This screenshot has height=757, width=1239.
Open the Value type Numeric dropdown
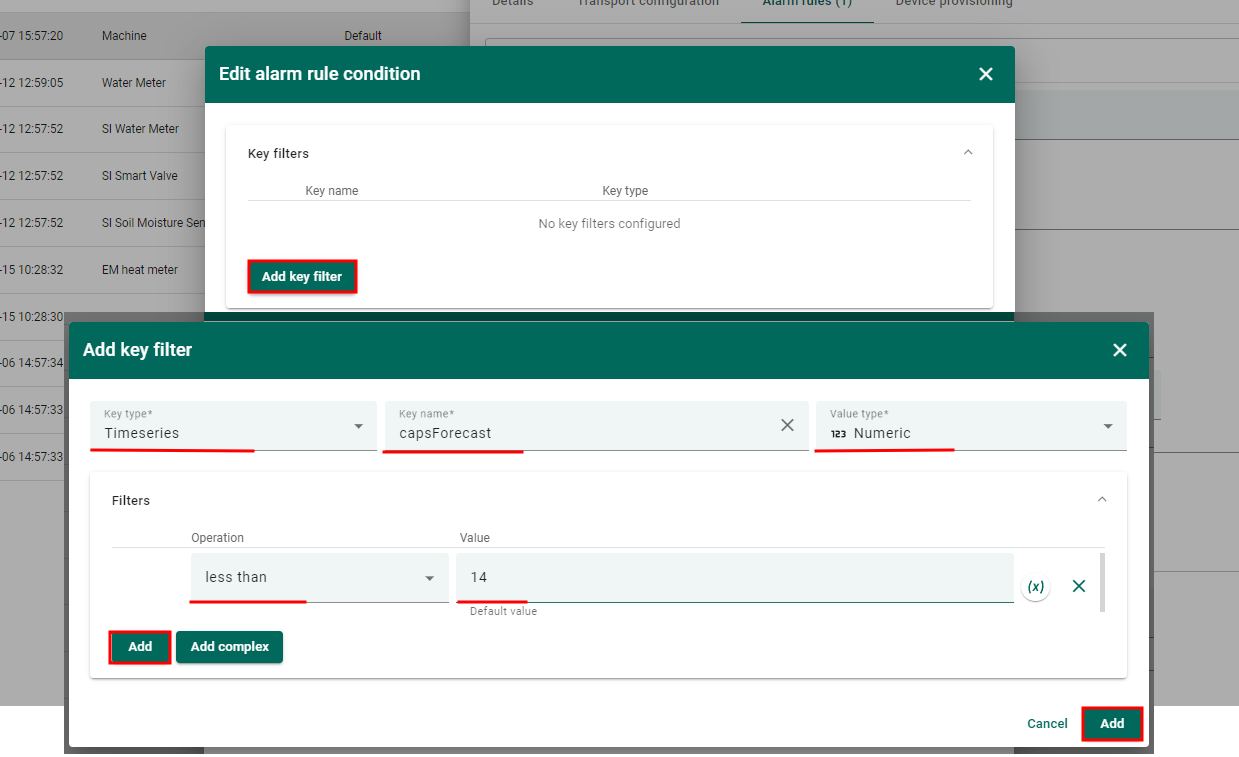click(x=970, y=427)
